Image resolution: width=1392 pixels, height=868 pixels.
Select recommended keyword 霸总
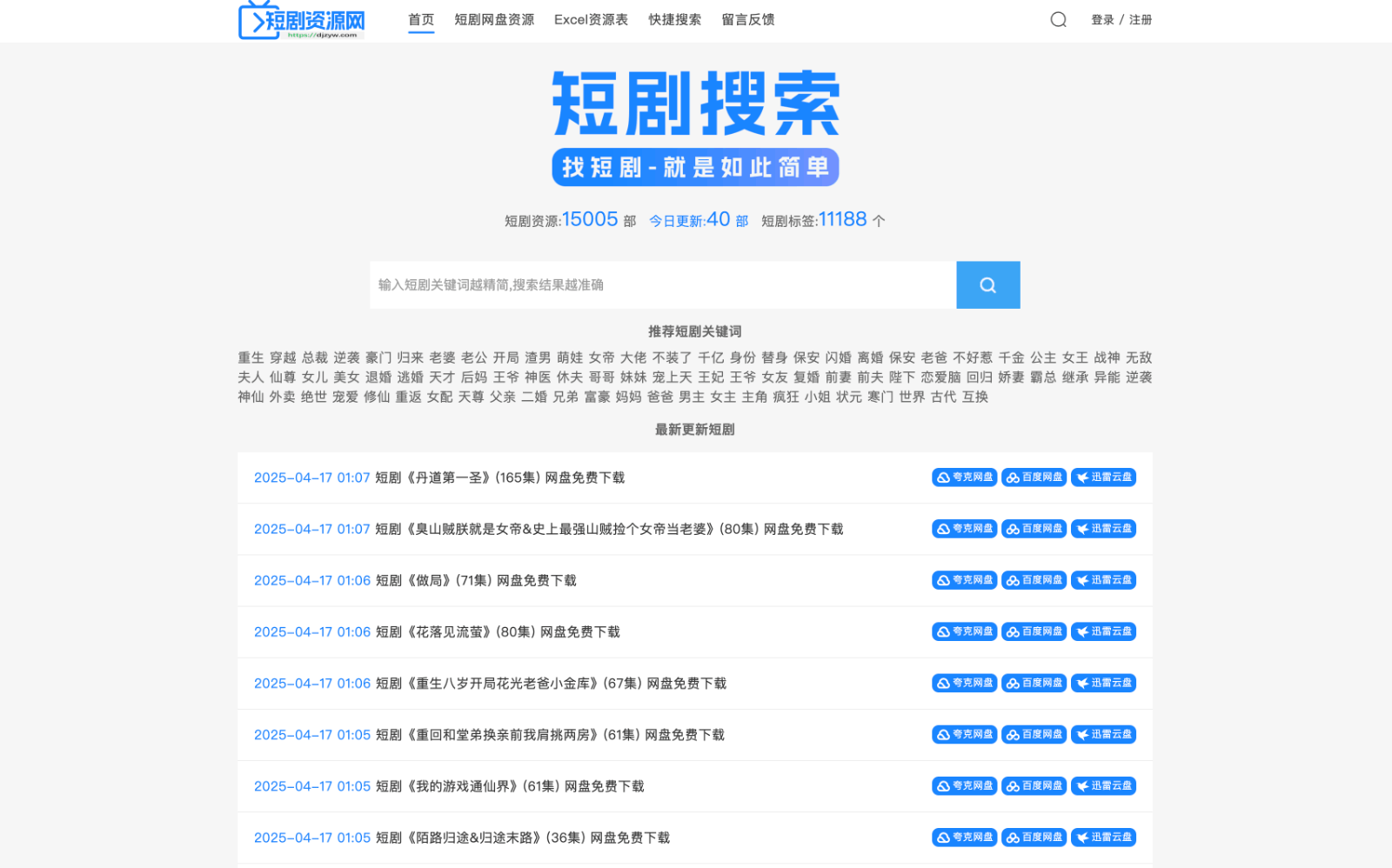pos(1043,377)
